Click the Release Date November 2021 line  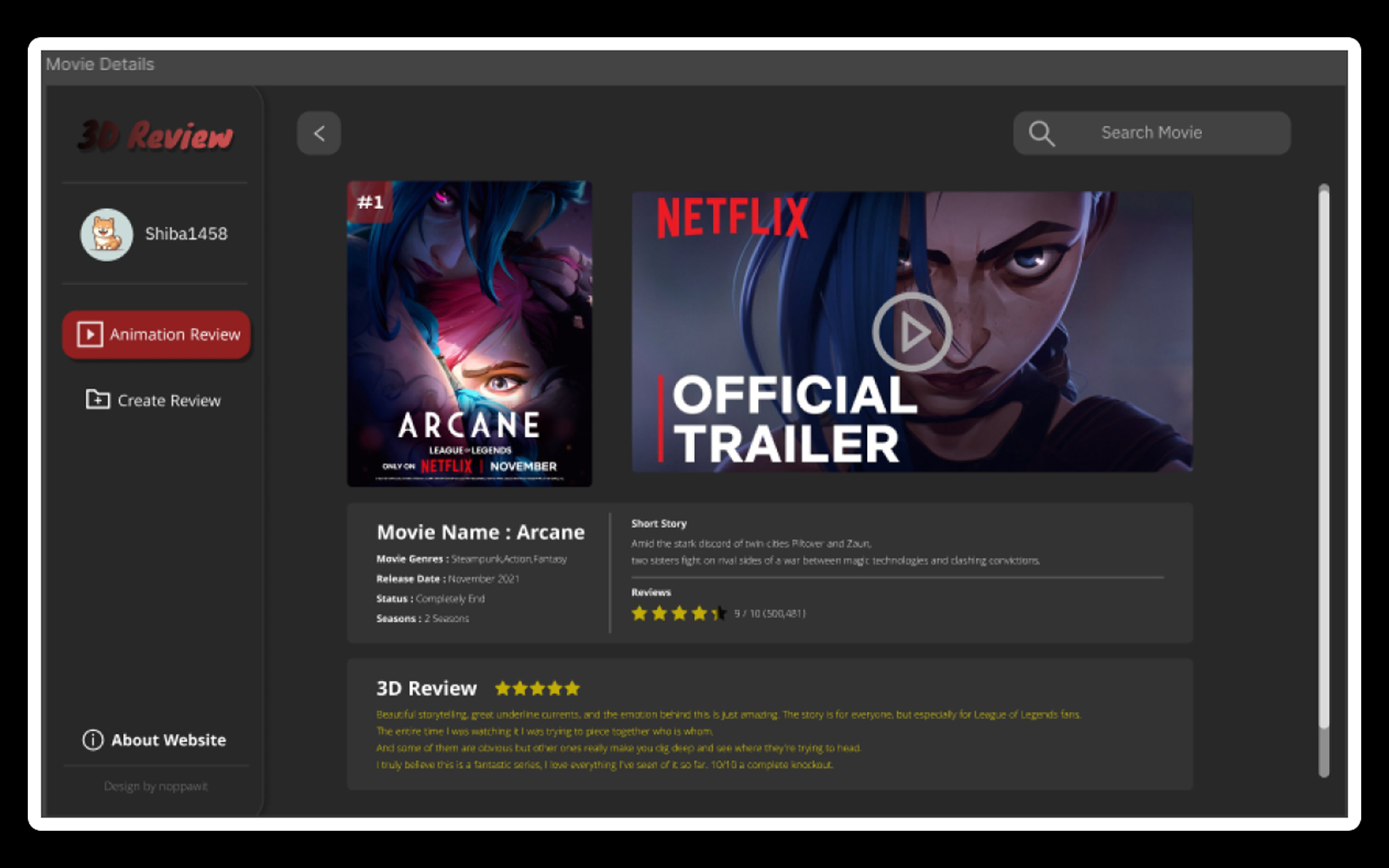(x=447, y=579)
